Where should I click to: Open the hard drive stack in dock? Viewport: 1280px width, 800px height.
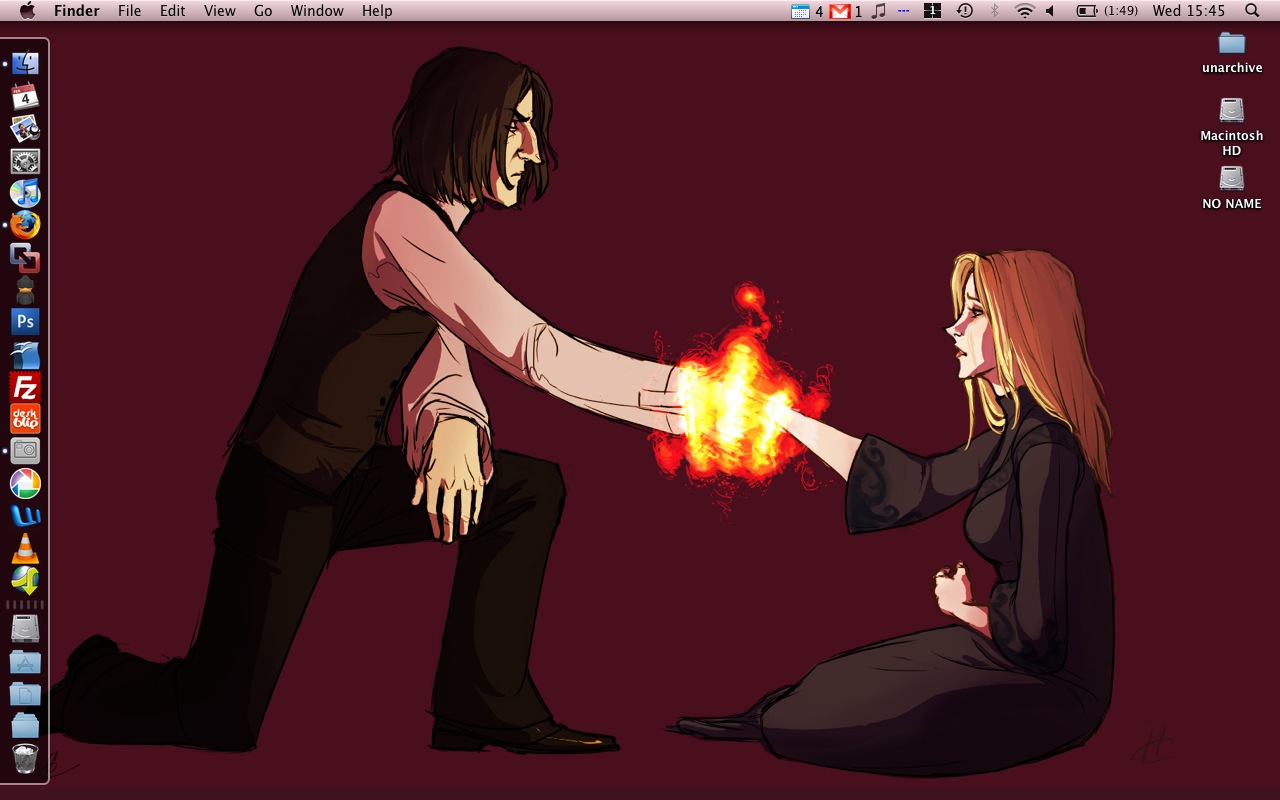25,629
